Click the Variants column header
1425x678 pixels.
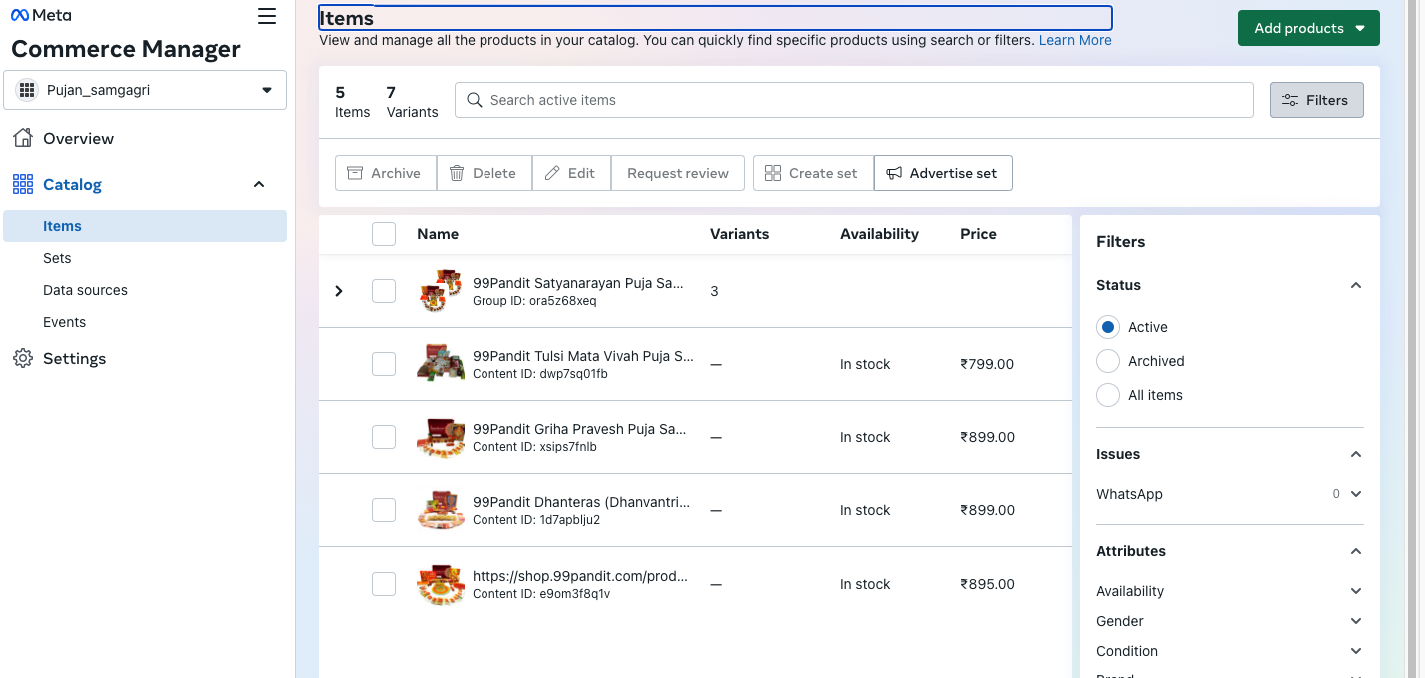tap(739, 234)
